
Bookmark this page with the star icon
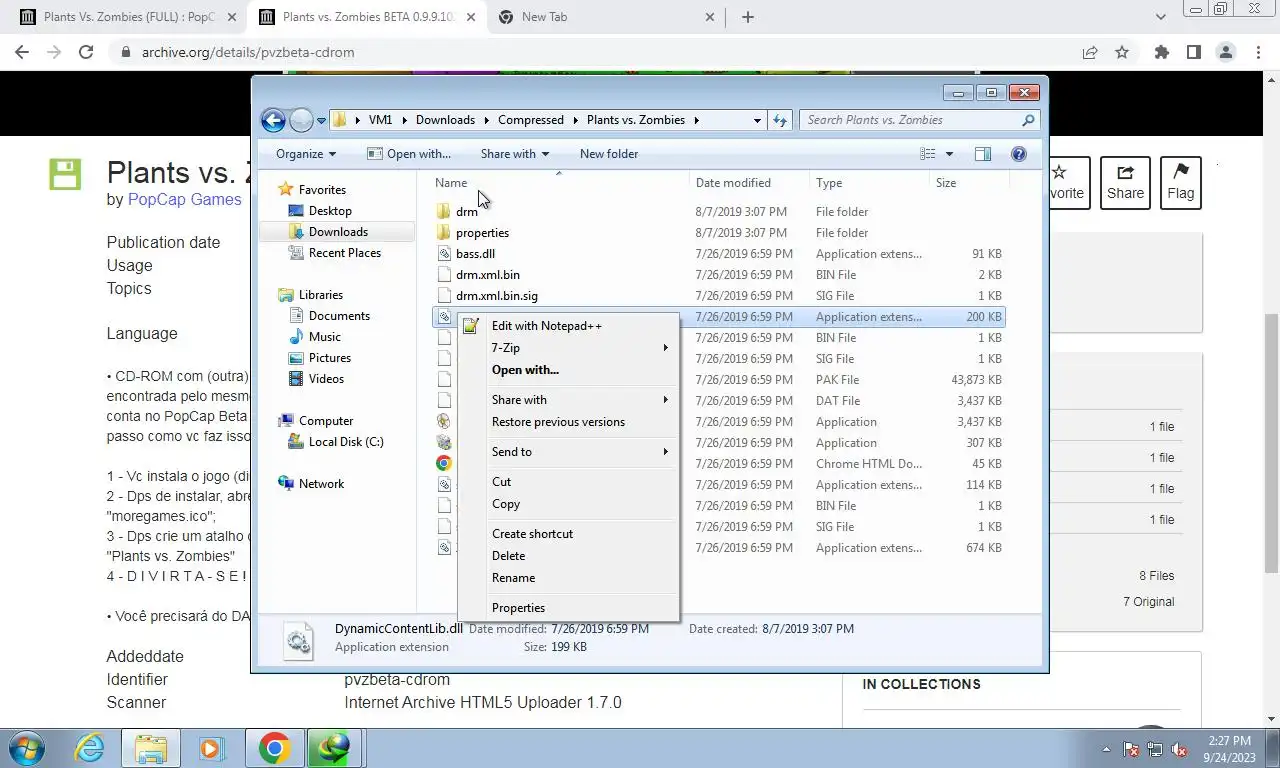(x=1122, y=52)
